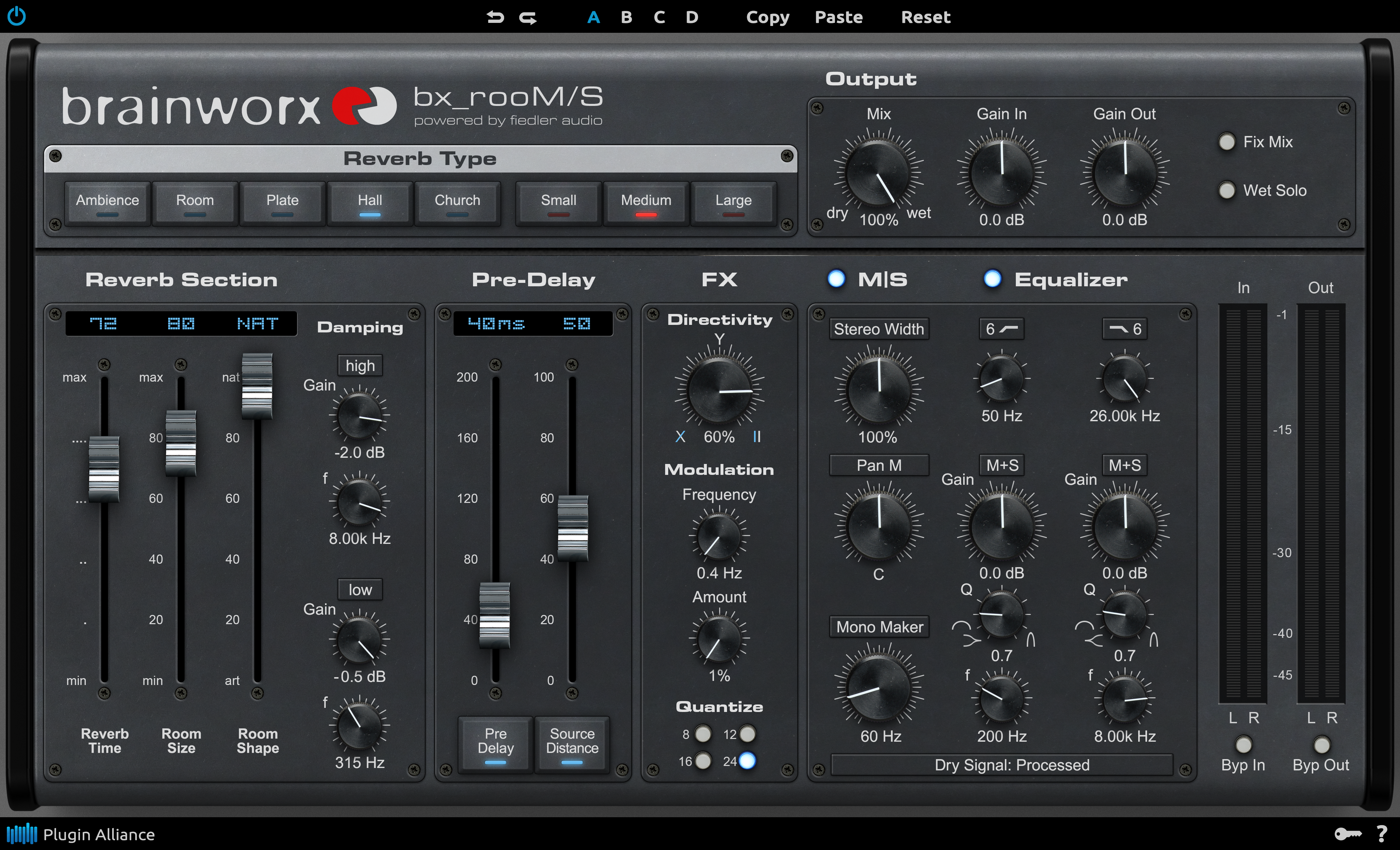Select Quantize 16 bit option

coord(703,761)
